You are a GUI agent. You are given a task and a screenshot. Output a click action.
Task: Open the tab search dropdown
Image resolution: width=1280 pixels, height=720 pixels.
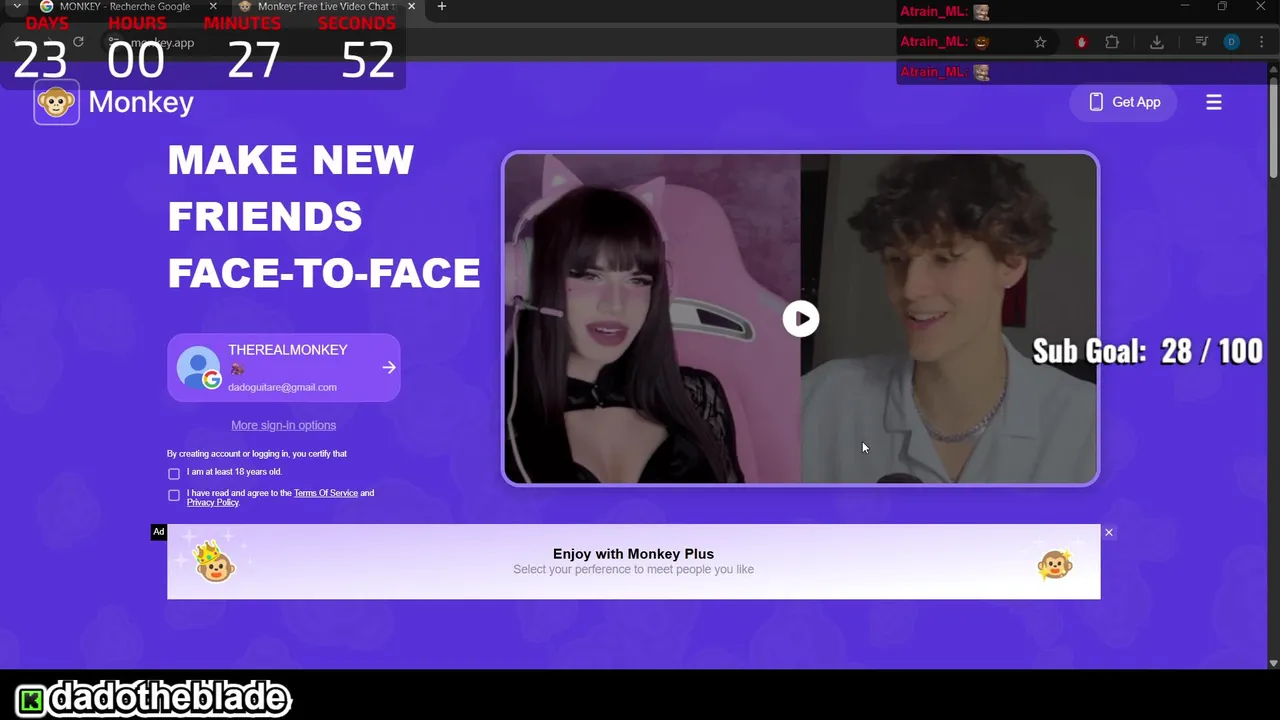click(16, 6)
